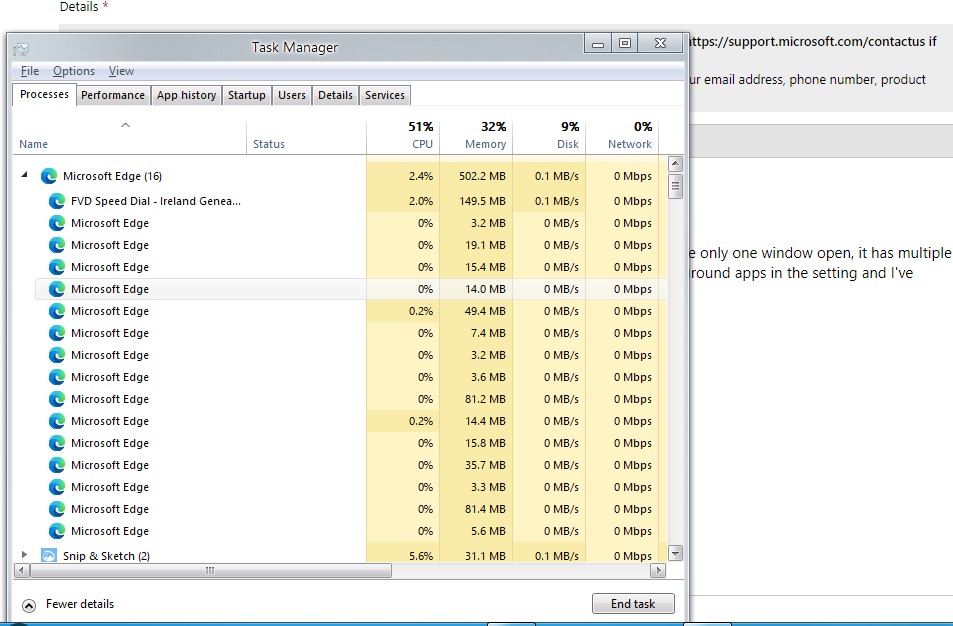
Task: Go to the Users tab
Action: pyautogui.click(x=292, y=95)
